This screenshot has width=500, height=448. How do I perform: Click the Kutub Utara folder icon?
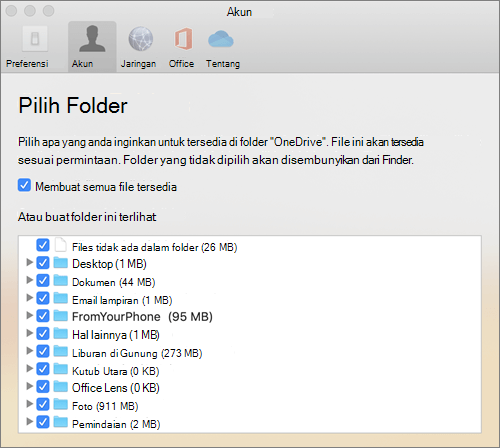(61, 369)
